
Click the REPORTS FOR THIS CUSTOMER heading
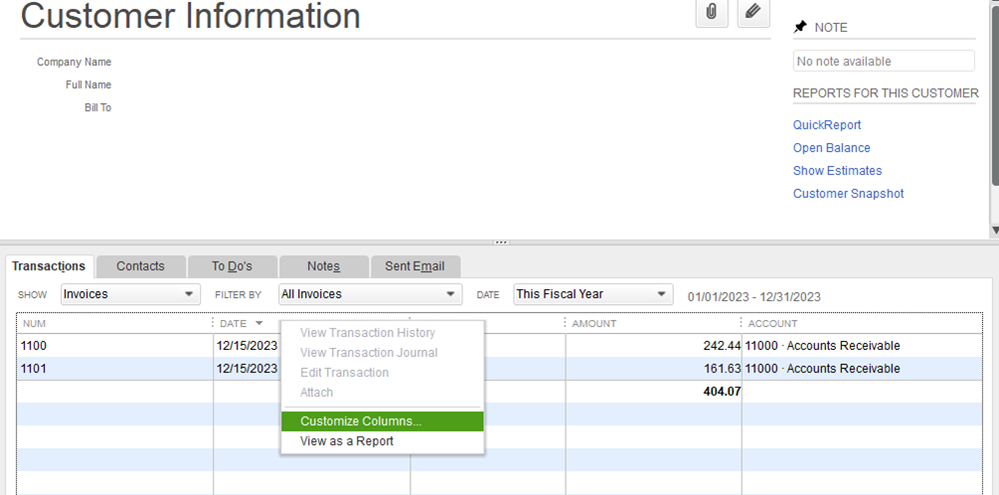pos(886,93)
